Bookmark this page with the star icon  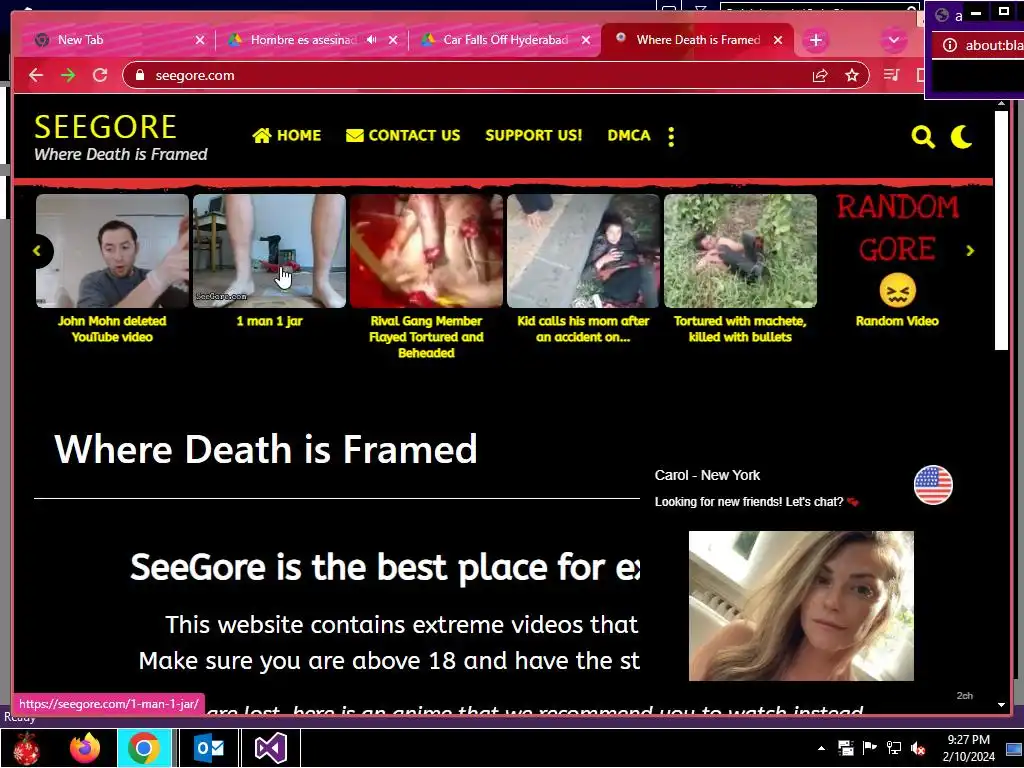pyautogui.click(x=852, y=76)
